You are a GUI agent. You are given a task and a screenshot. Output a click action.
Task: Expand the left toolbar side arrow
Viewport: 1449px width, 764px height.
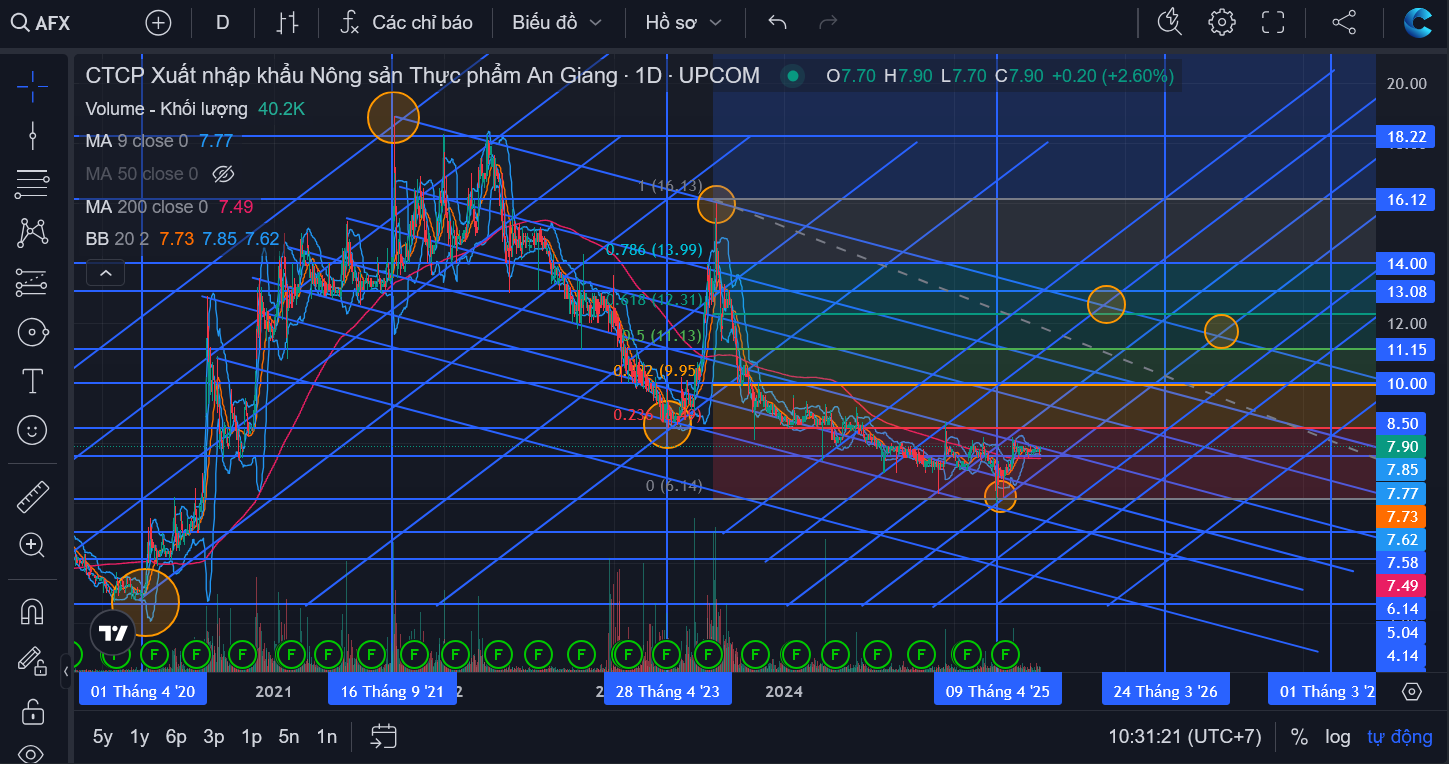pyautogui.click(x=66, y=671)
